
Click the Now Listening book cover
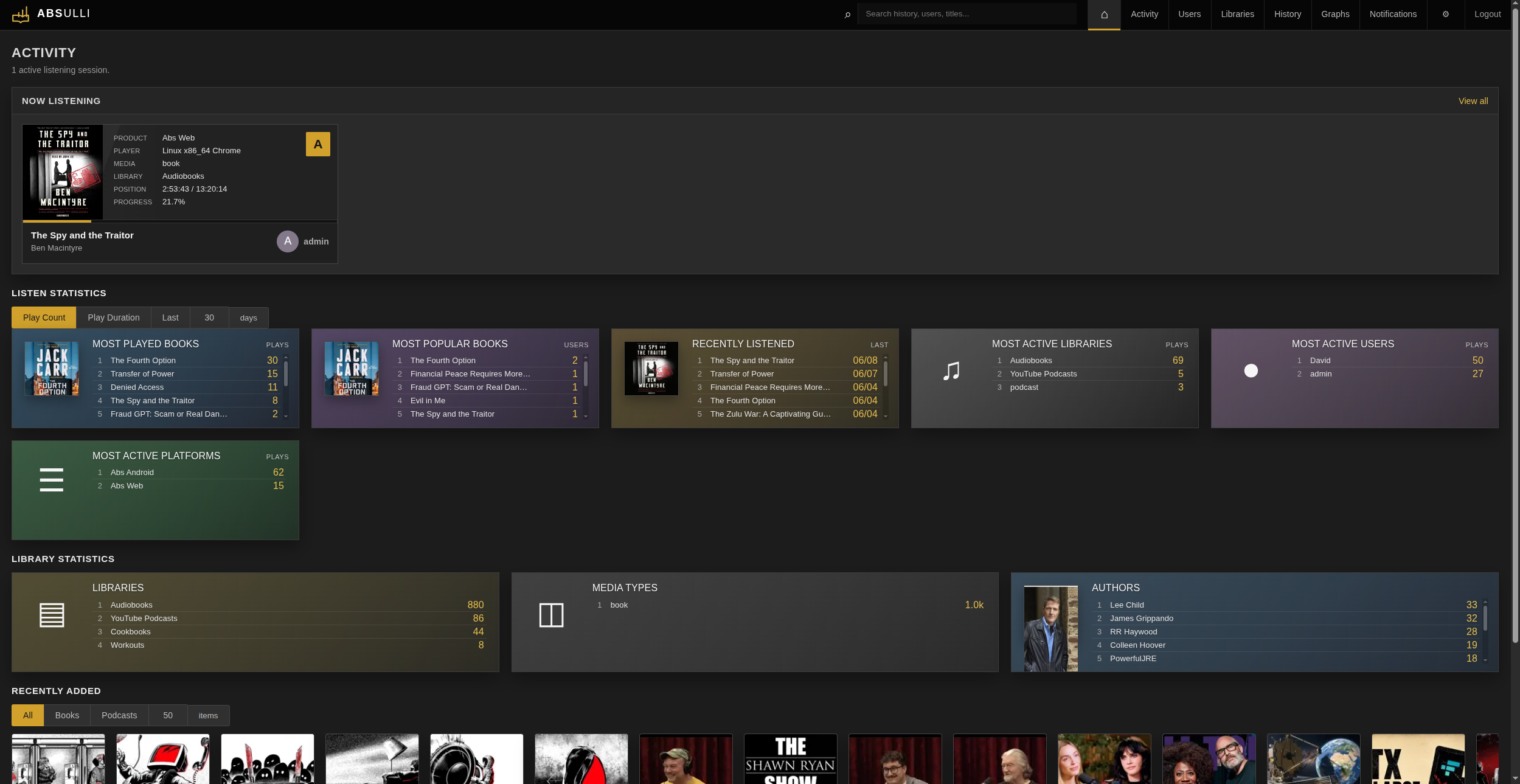63,172
